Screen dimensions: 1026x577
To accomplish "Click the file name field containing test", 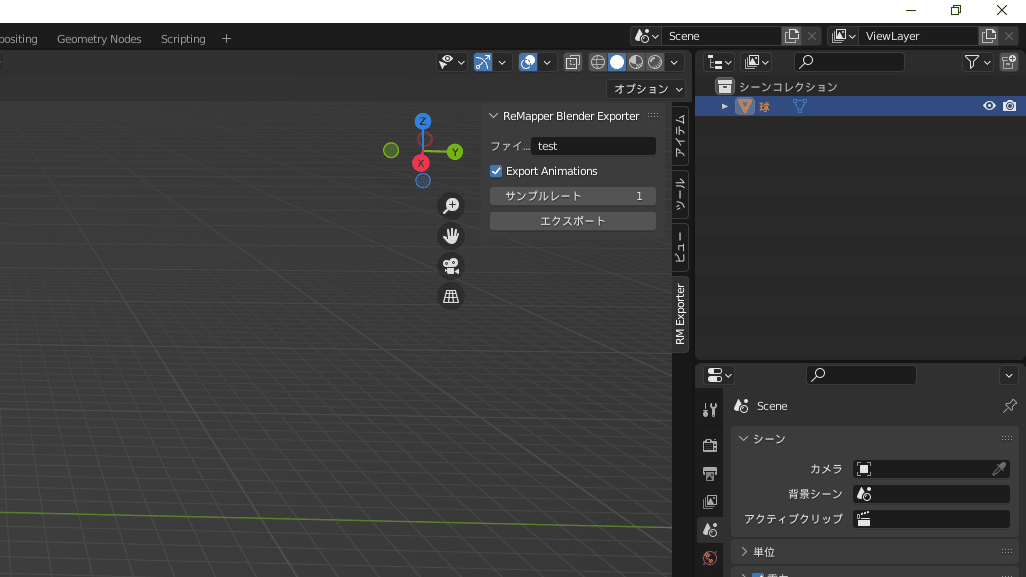I will click(x=593, y=146).
